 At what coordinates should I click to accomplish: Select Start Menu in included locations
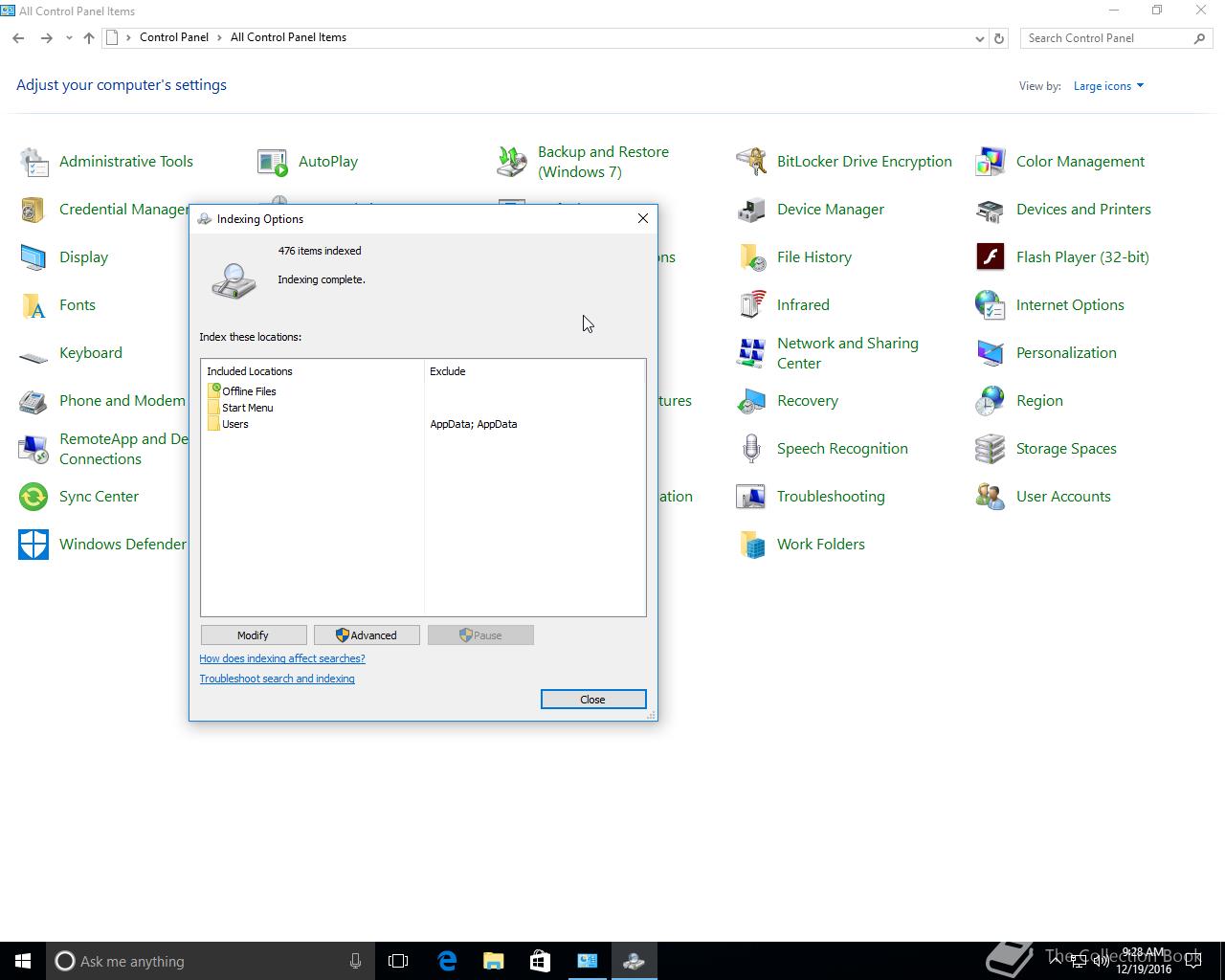[247, 408]
